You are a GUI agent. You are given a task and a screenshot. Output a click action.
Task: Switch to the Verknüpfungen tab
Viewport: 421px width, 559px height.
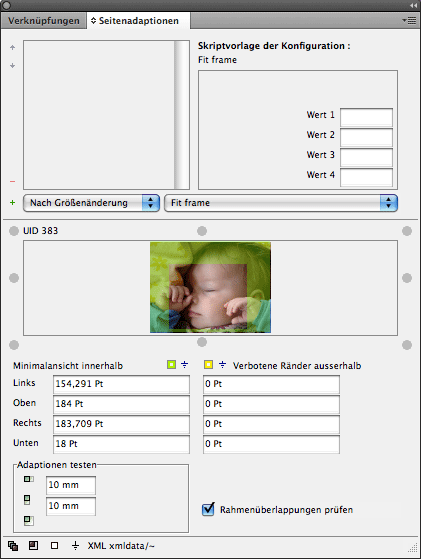[44, 21]
